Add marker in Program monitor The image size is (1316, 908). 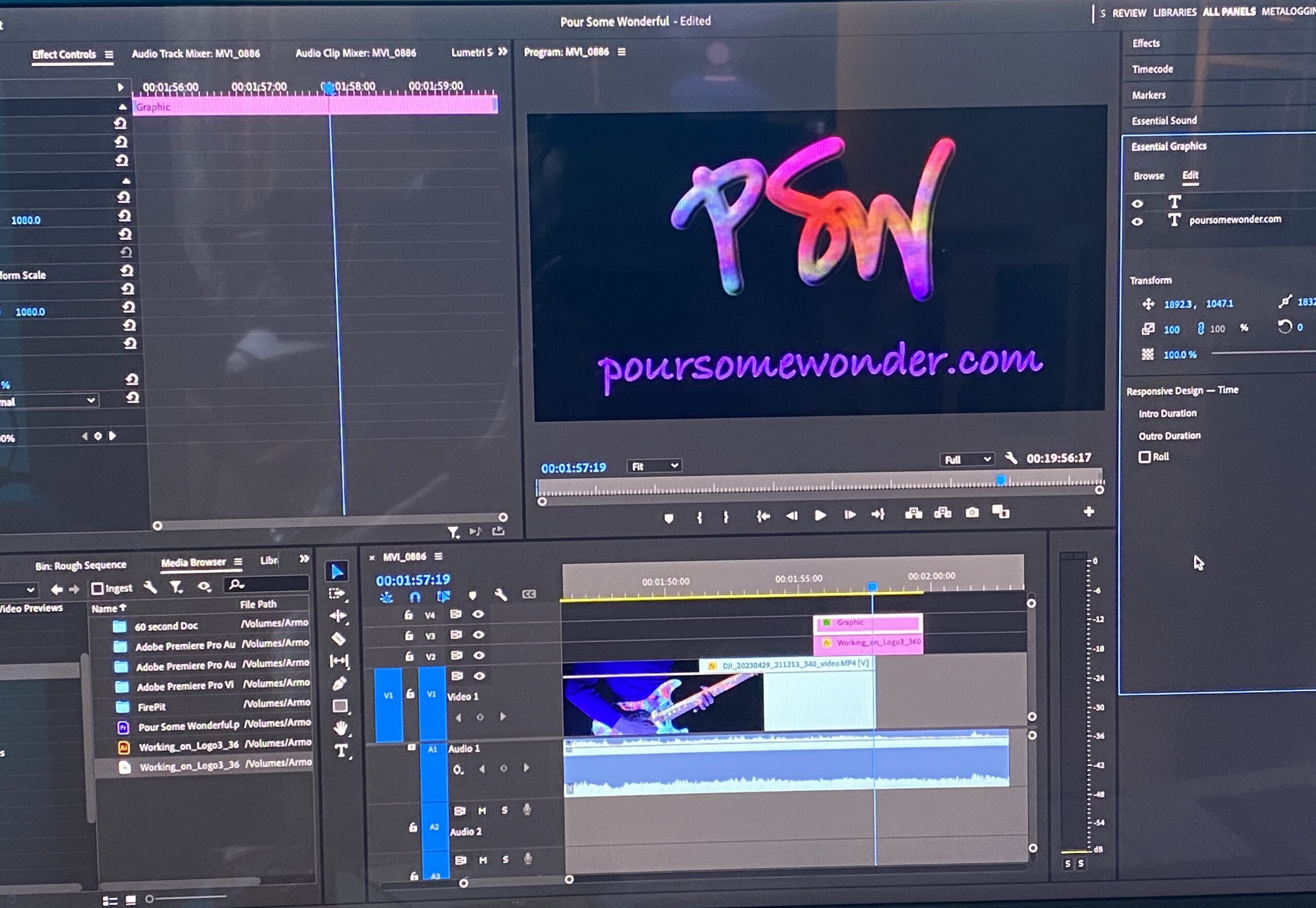tap(669, 518)
